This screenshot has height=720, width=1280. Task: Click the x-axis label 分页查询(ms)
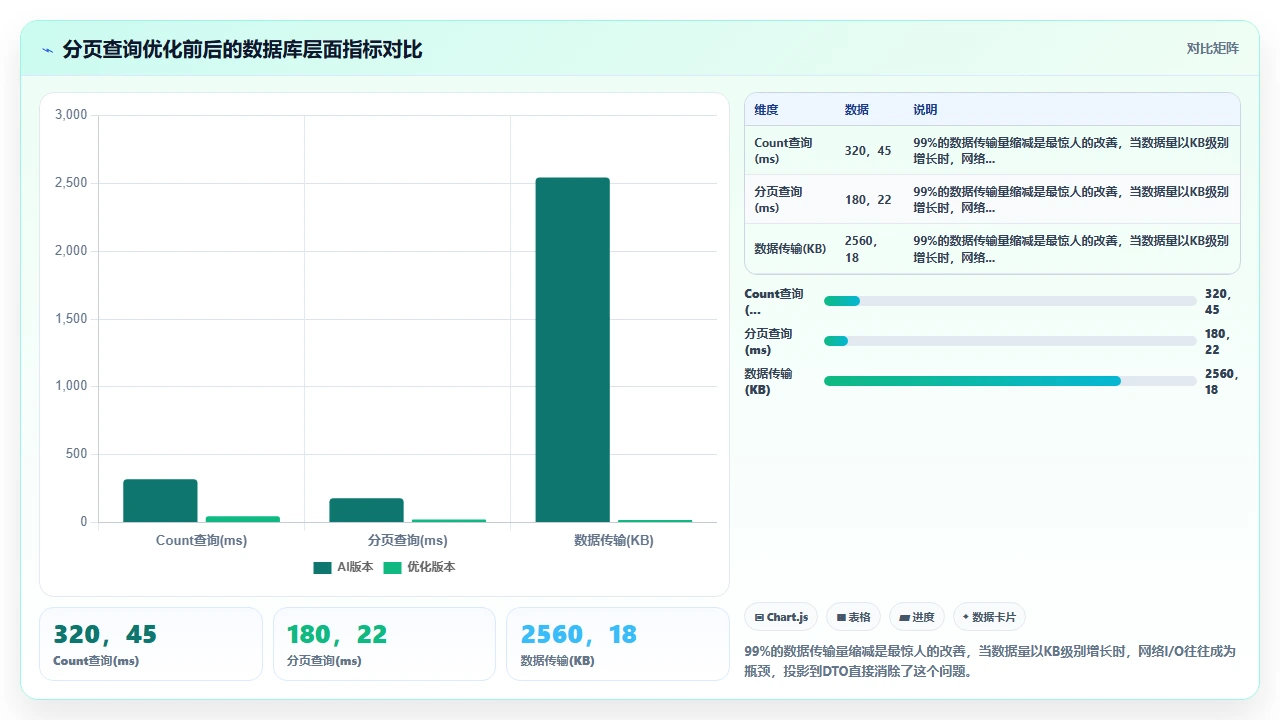[407, 540]
